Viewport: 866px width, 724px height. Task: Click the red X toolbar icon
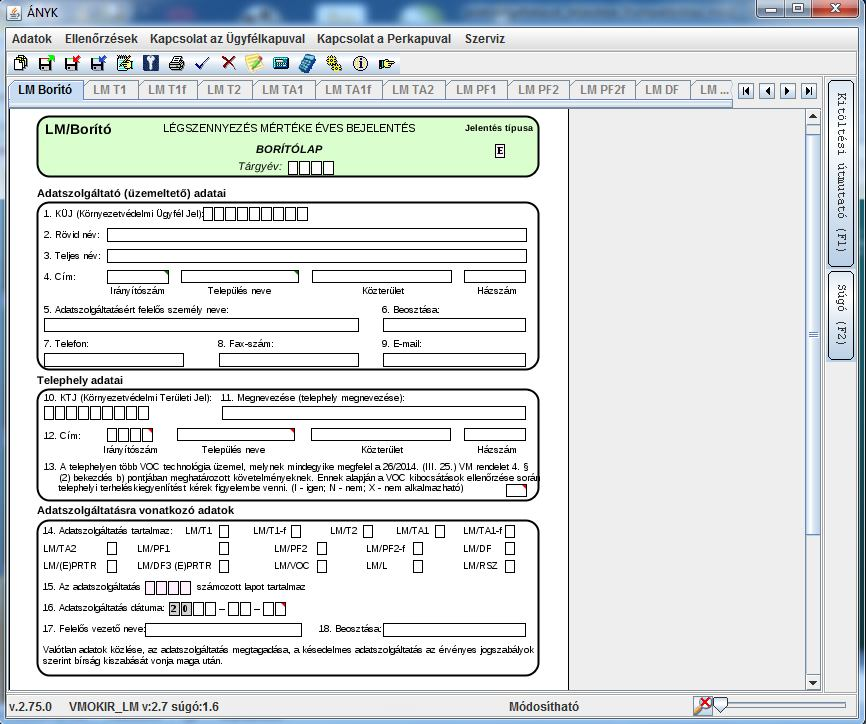(x=229, y=64)
